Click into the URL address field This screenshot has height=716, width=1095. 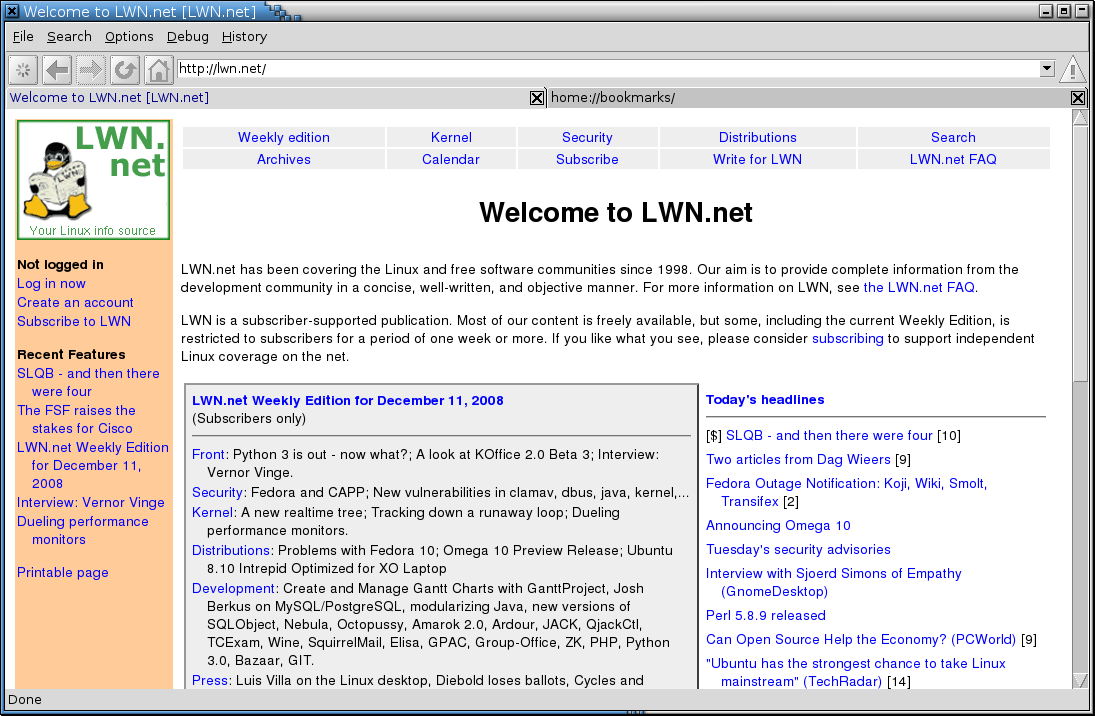click(600, 69)
